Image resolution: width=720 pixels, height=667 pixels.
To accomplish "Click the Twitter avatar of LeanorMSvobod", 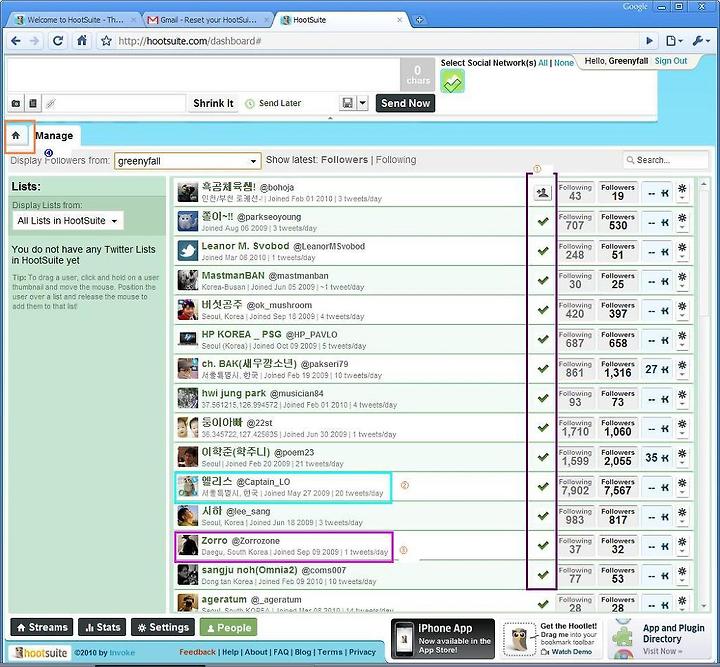I will [x=188, y=251].
